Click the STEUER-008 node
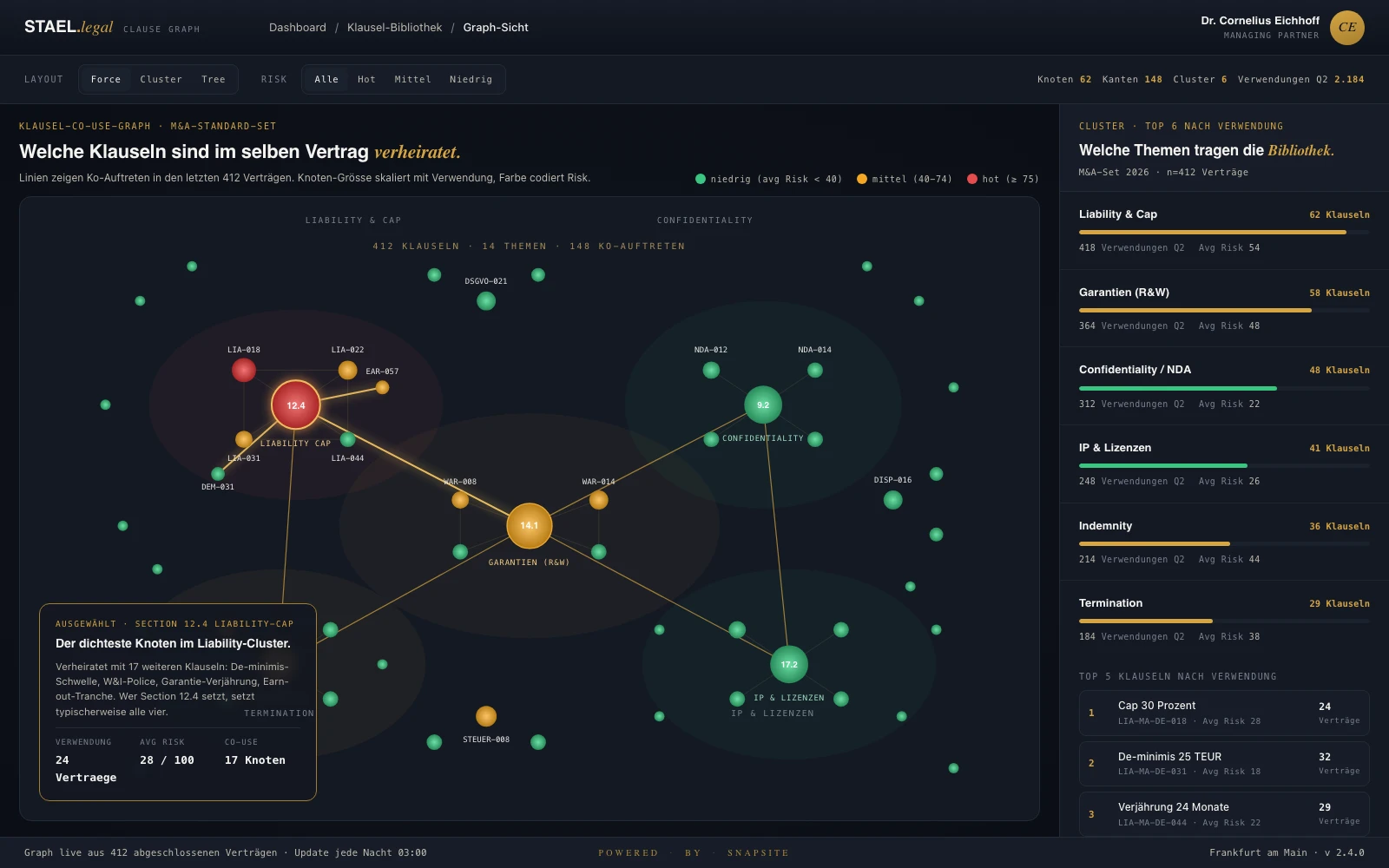 tap(486, 716)
